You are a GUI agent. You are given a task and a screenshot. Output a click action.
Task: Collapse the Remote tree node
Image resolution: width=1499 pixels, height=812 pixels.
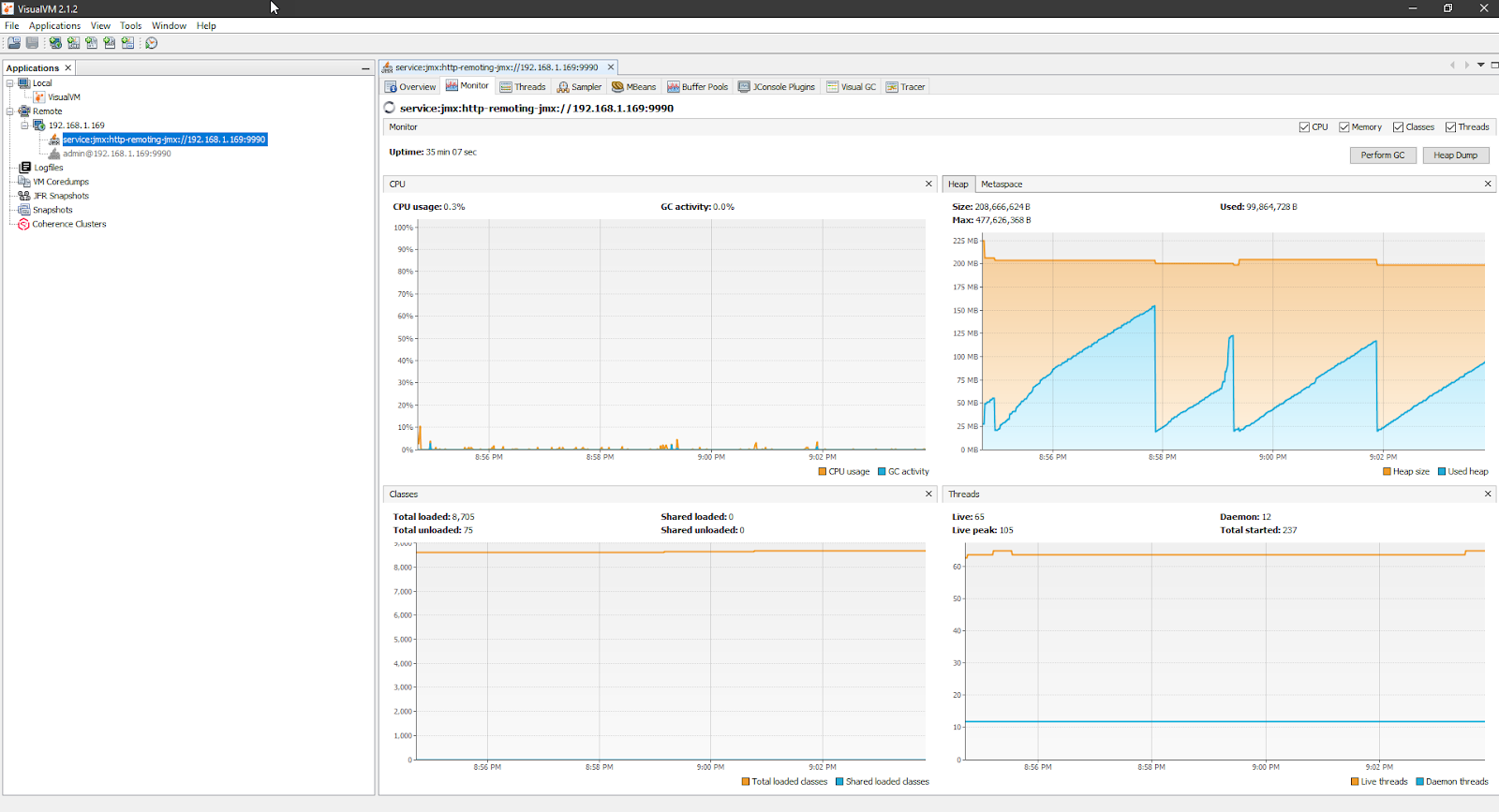[x=10, y=111]
